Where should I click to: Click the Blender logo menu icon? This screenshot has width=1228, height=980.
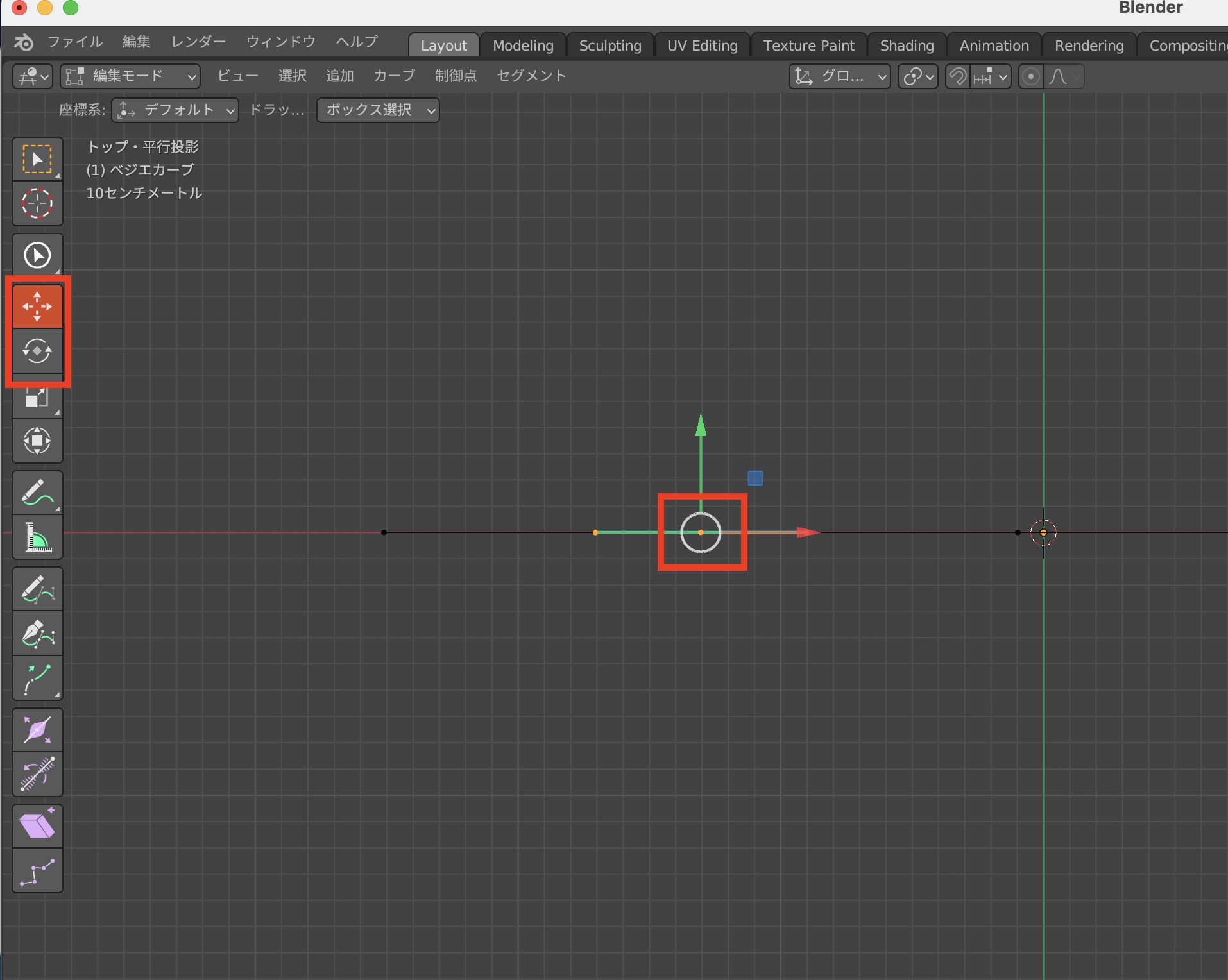coord(24,43)
